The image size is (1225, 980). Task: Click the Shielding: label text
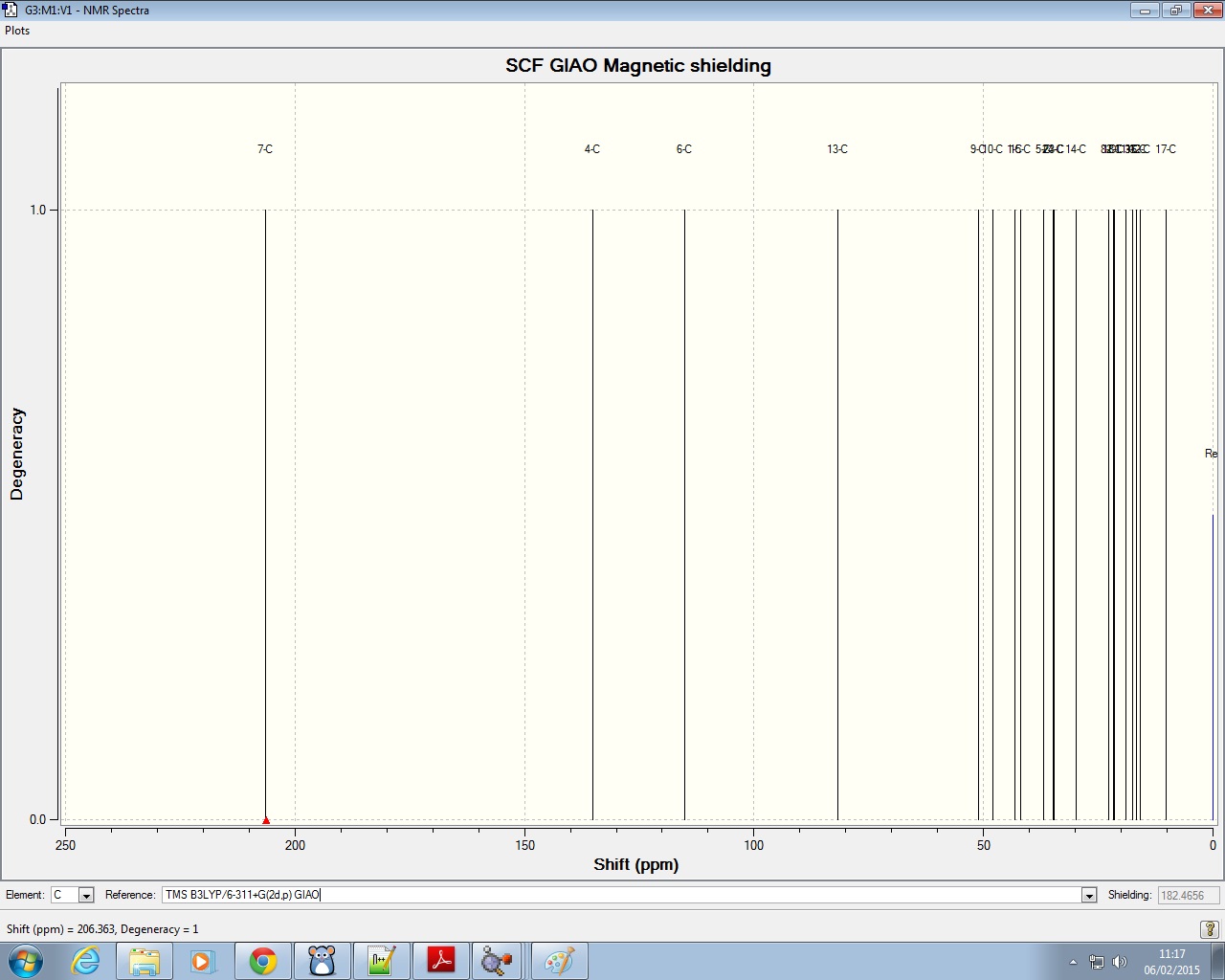tap(1129, 895)
